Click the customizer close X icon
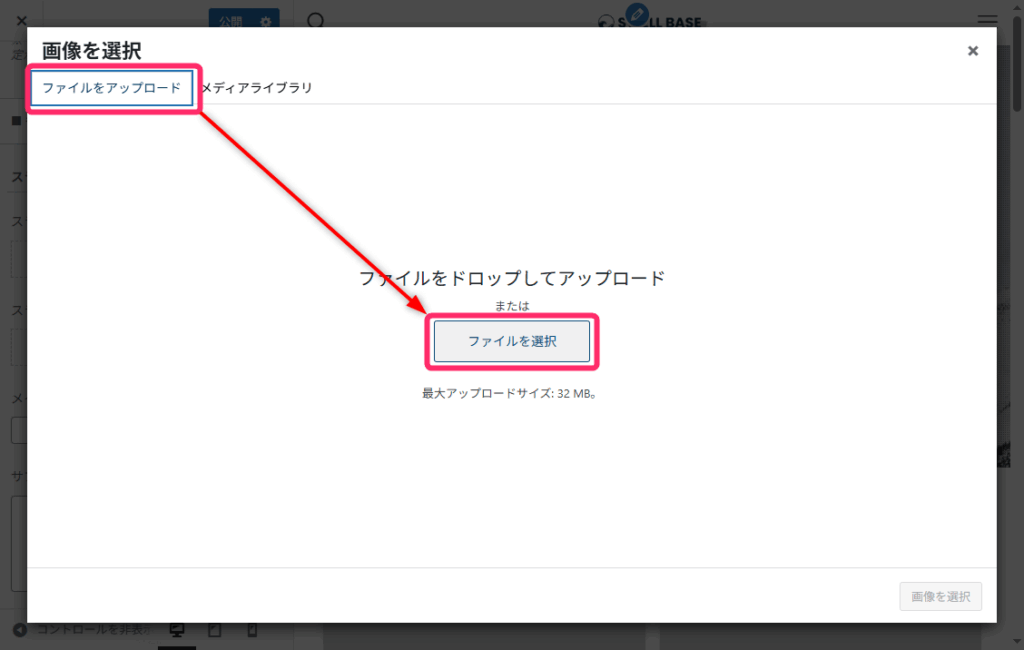1024x650 pixels. pyautogui.click(x=21, y=20)
